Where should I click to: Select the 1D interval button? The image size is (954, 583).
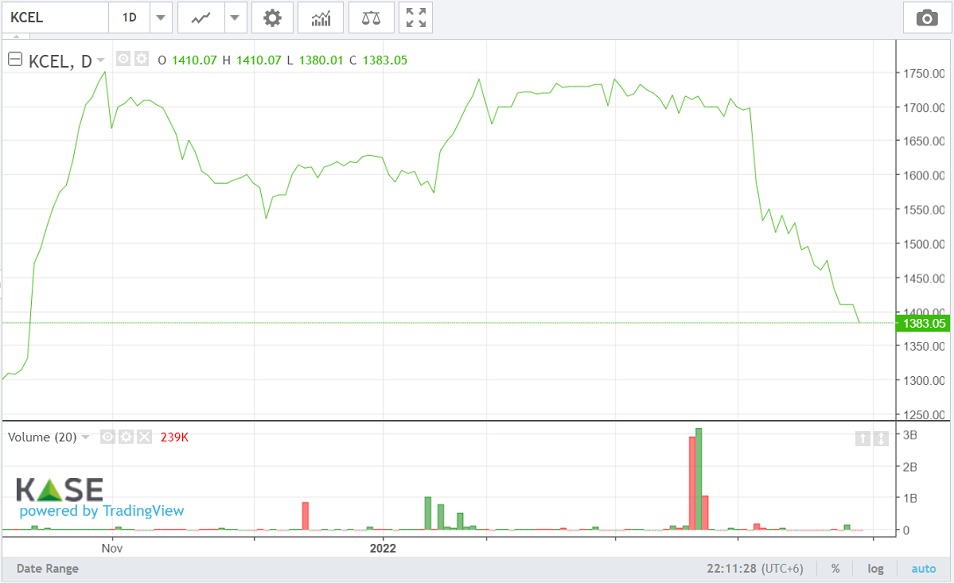[129, 17]
